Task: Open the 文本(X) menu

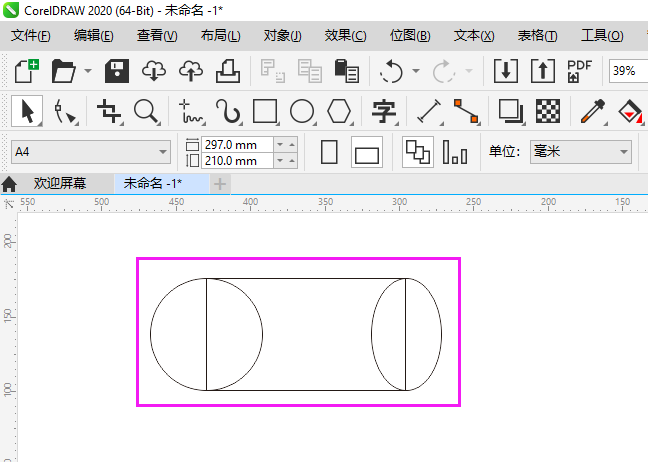Action: tap(474, 36)
